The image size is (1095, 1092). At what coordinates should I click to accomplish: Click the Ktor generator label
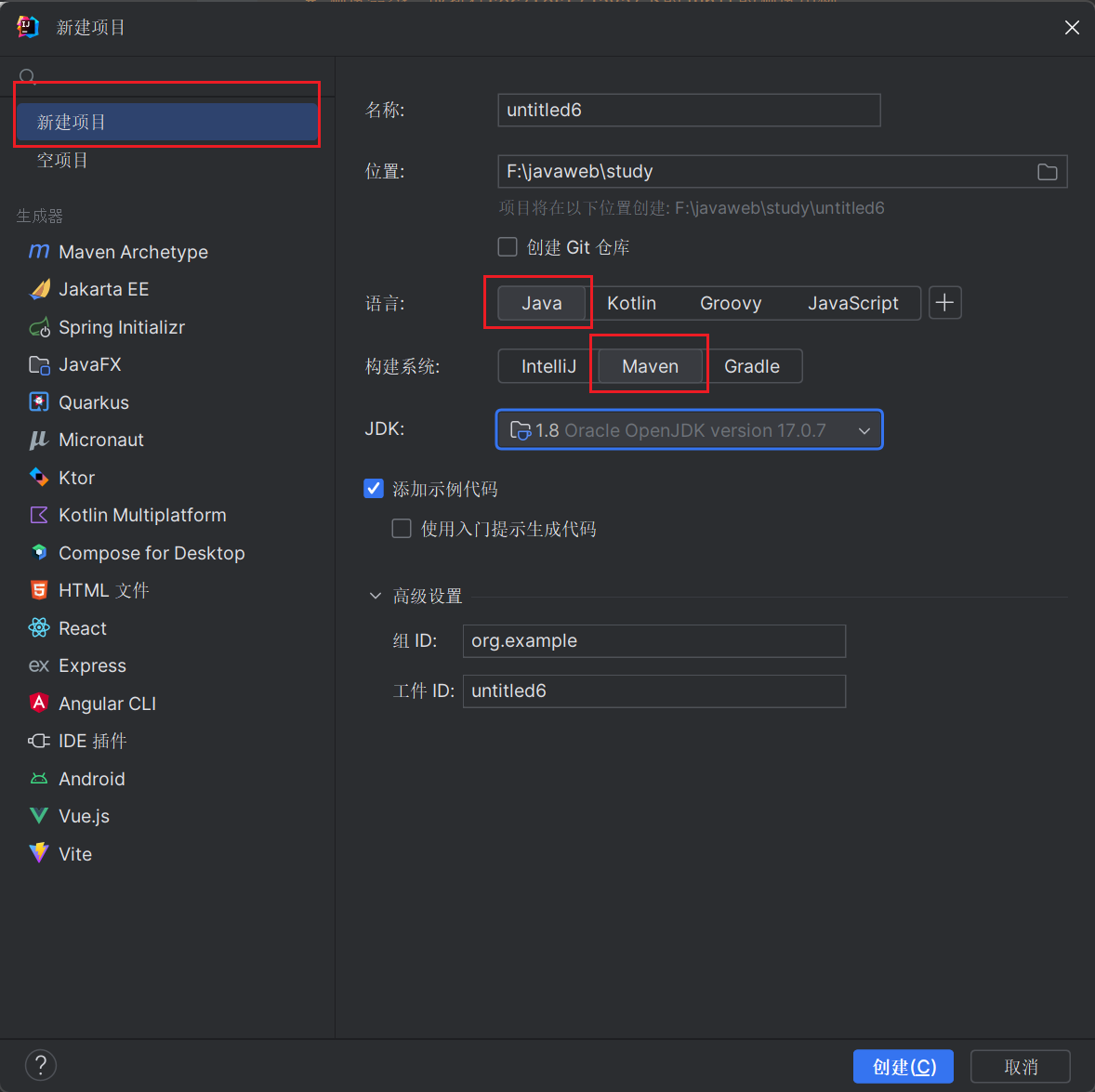77,478
